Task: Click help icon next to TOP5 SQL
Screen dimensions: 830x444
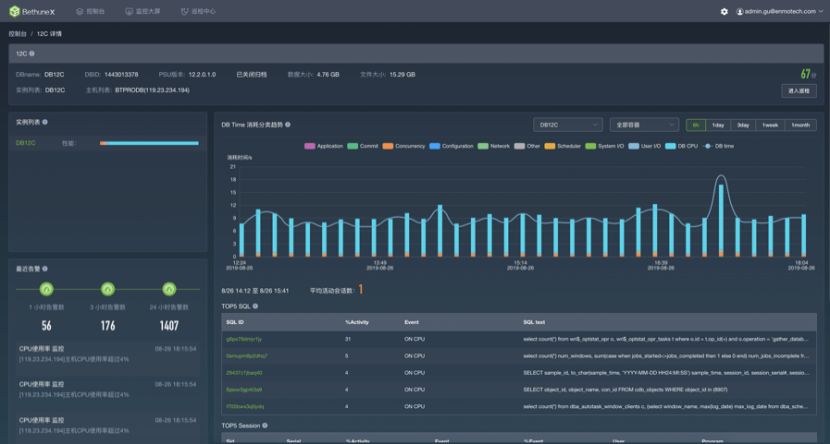Action: pos(256,306)
